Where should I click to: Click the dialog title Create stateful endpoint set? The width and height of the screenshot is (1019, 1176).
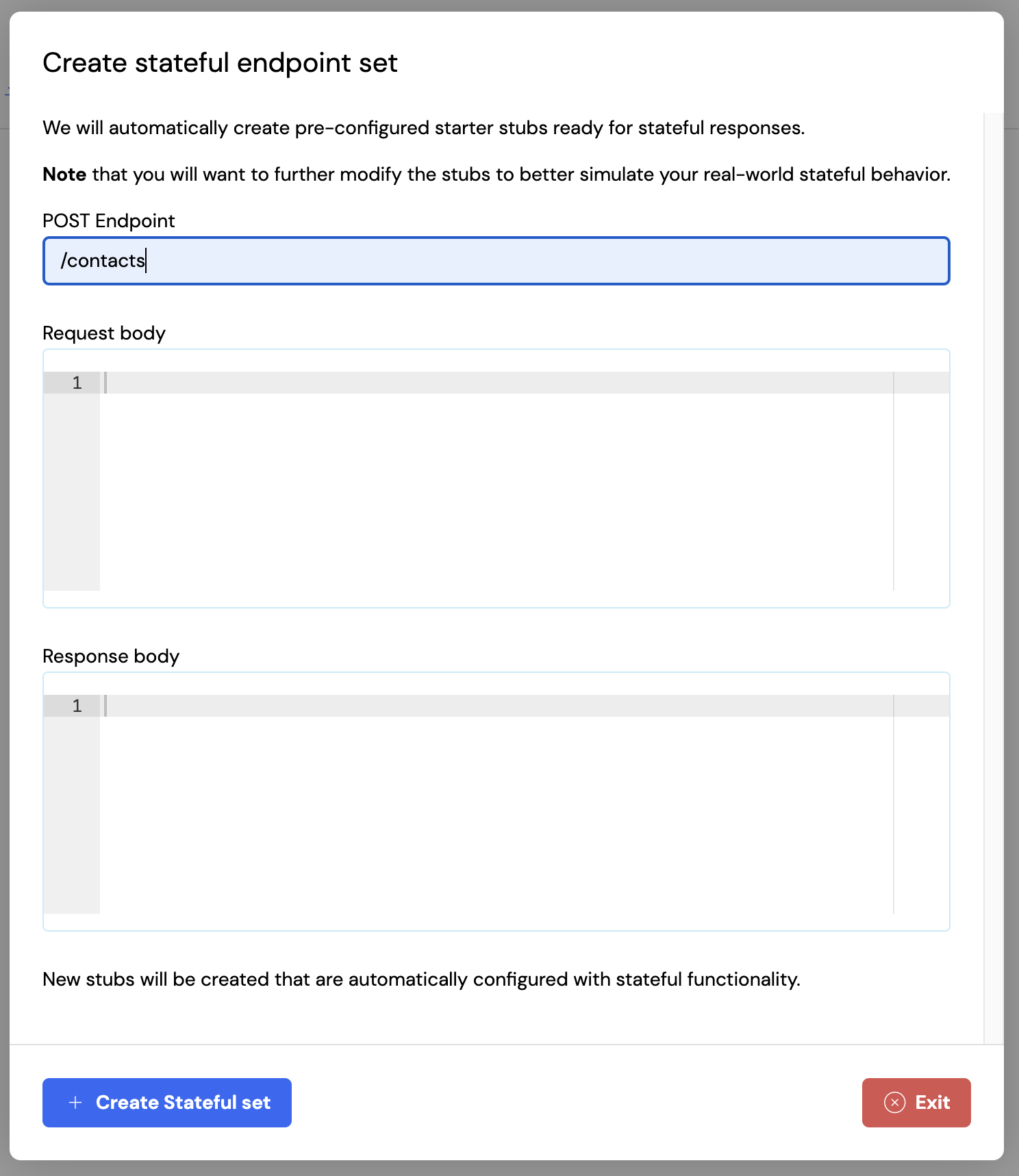click(x=220, y=62)
